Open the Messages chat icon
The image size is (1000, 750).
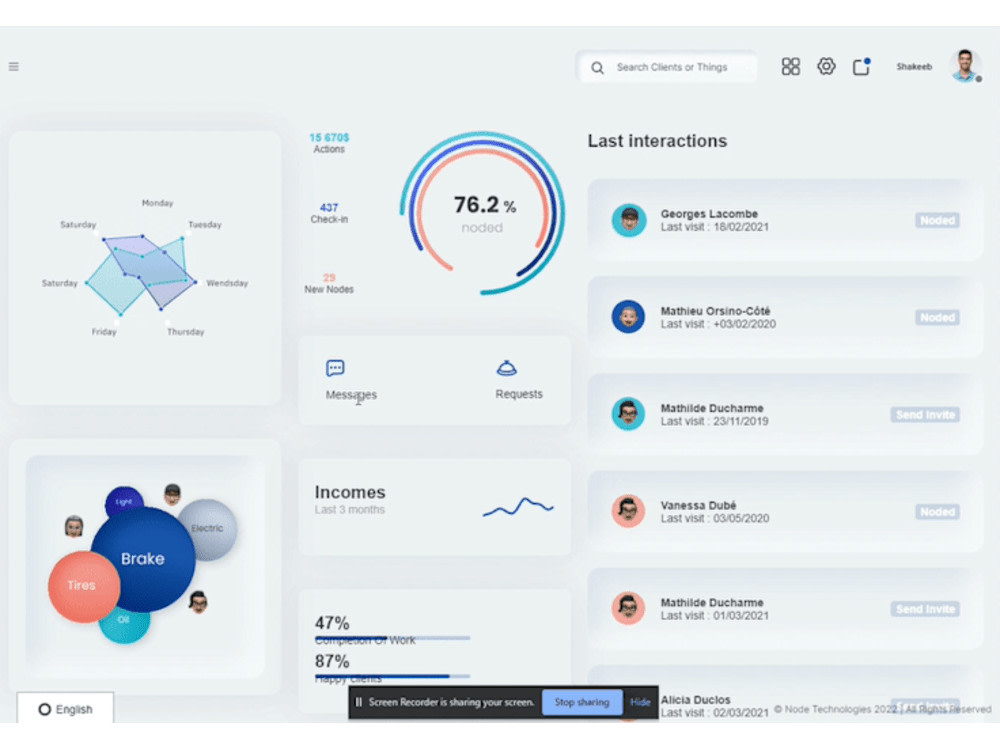[x=335, y=368]
